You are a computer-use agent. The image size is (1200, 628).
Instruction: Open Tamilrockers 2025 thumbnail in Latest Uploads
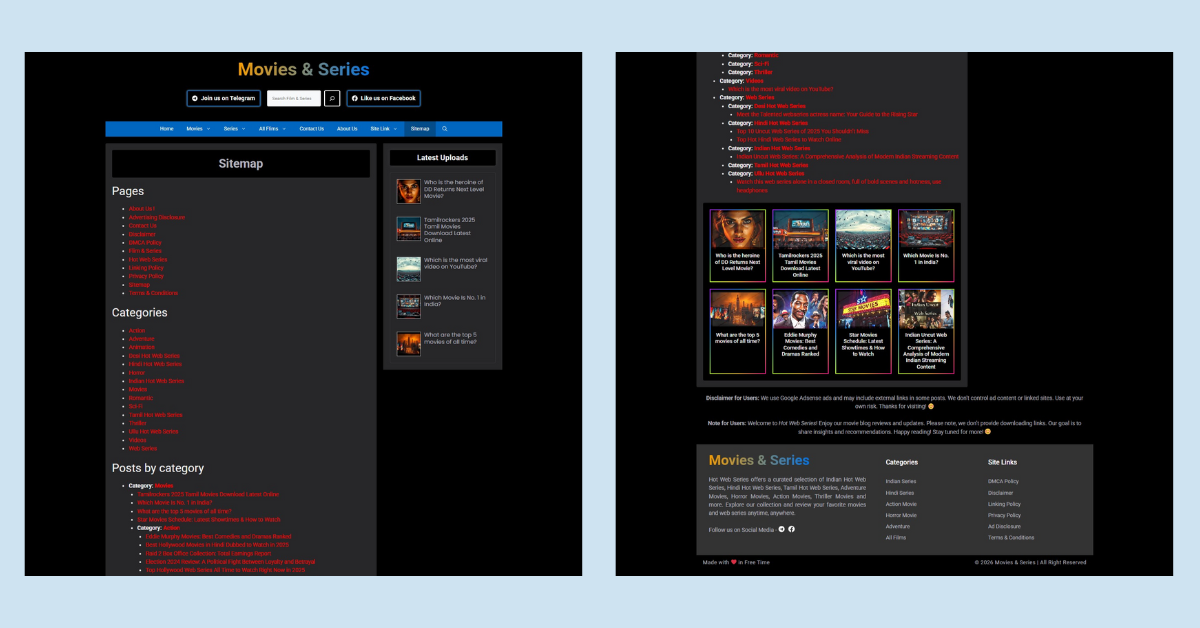pos(408,229)
